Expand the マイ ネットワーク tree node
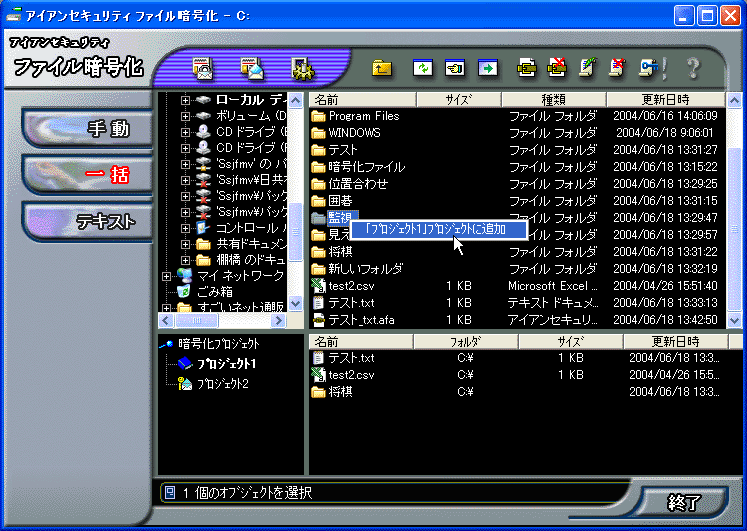The width and height of the screenshot is (747, 531). pyautogui.click(x=167, y=275)
